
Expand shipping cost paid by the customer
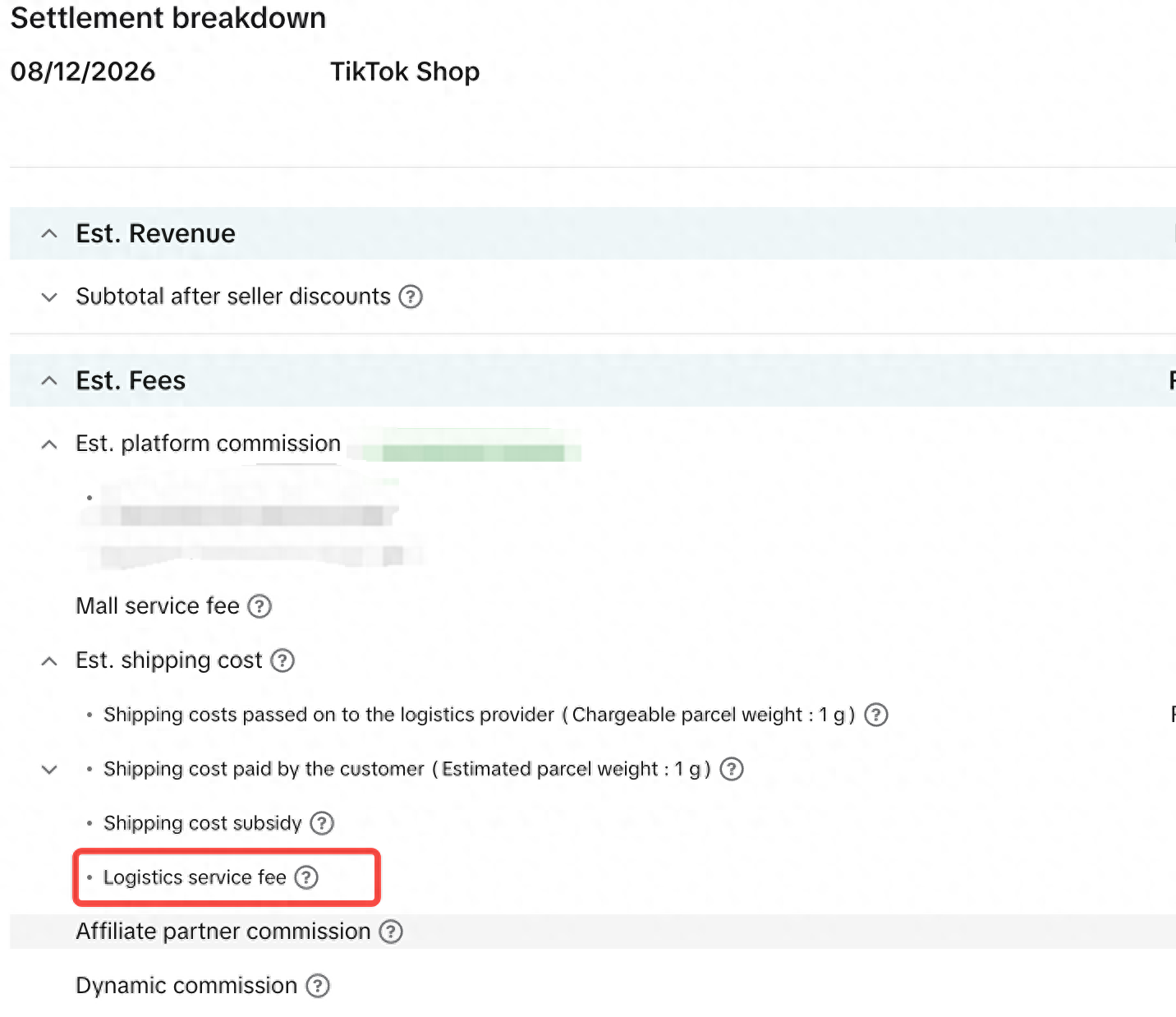click(49, 770)
